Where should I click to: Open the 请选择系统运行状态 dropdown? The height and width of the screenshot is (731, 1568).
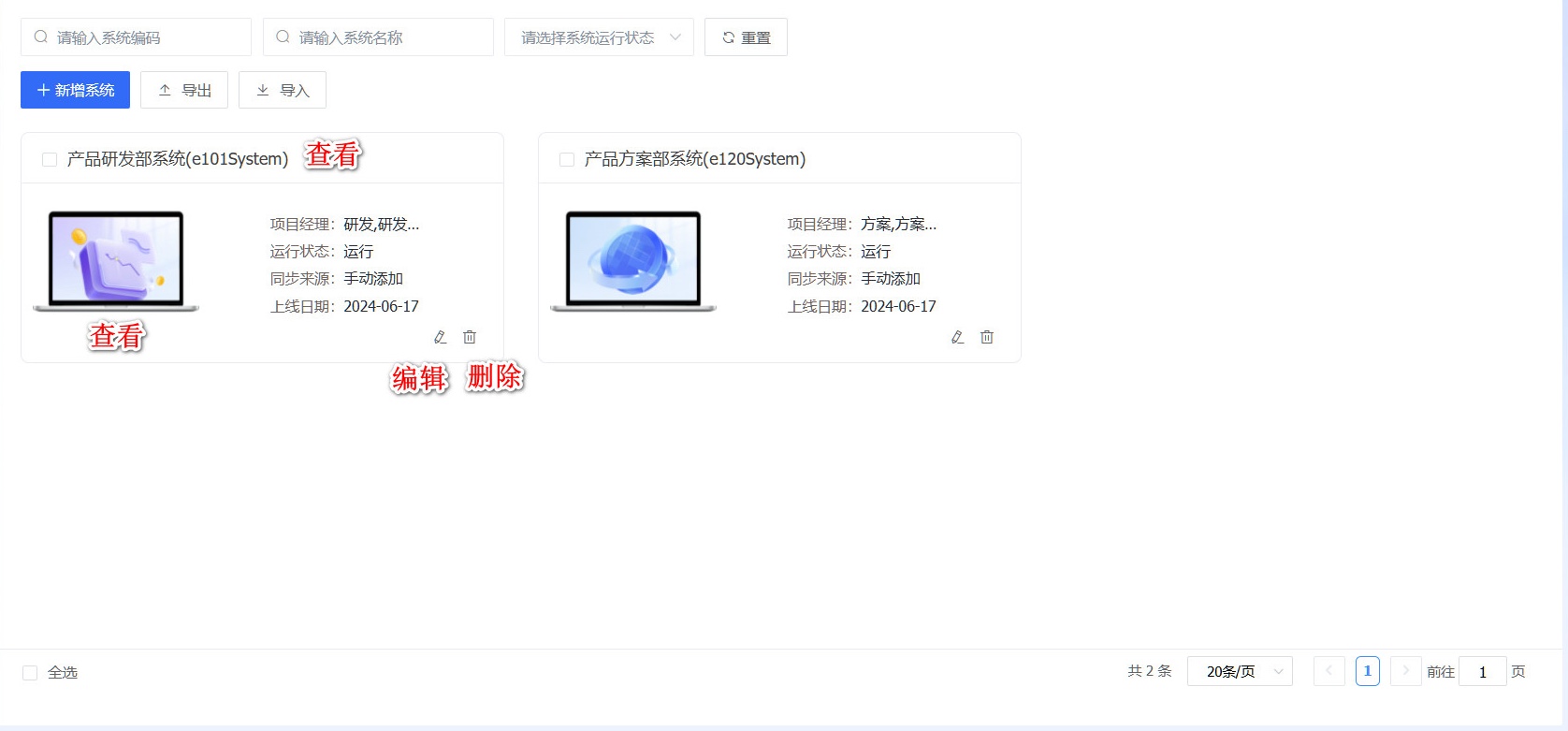599,37
